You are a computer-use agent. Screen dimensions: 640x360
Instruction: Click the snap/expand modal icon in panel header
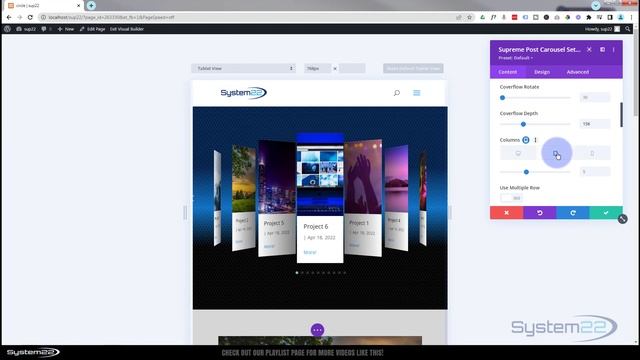pyautogui.click(x=602, y=49)
